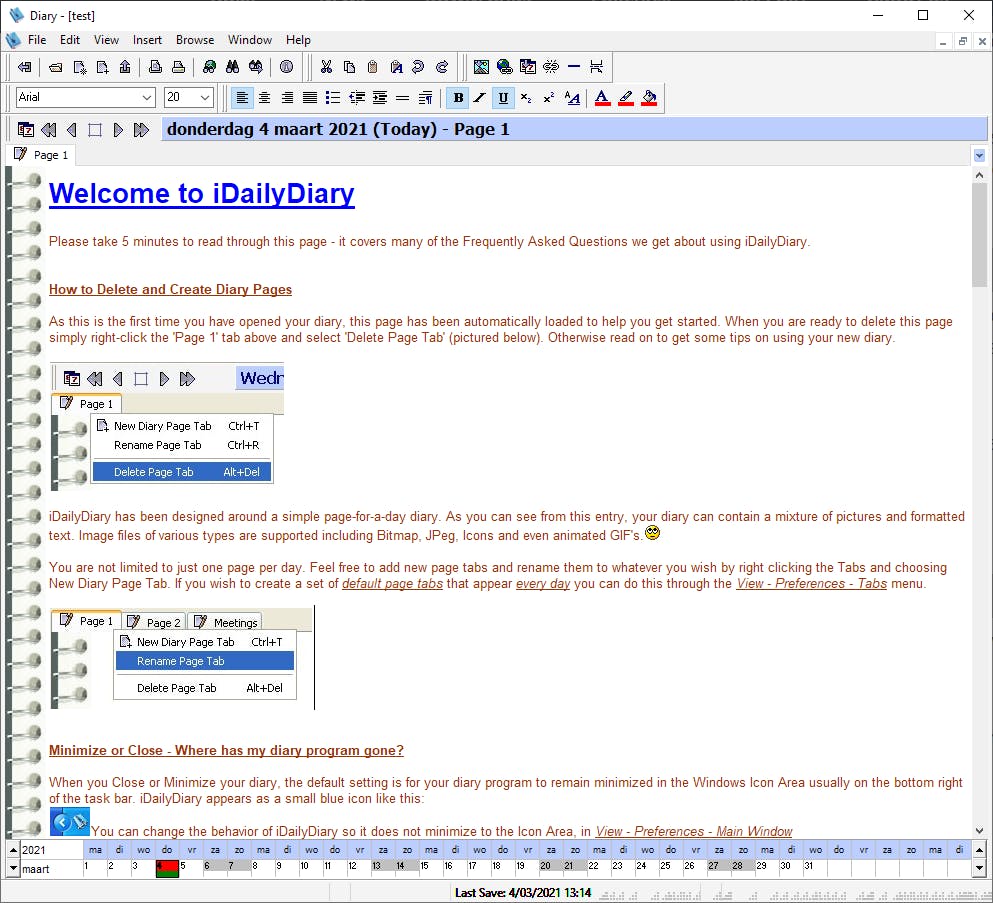Click the 'default page tabs' link
The image size is (993, 903).
point(392,584)
